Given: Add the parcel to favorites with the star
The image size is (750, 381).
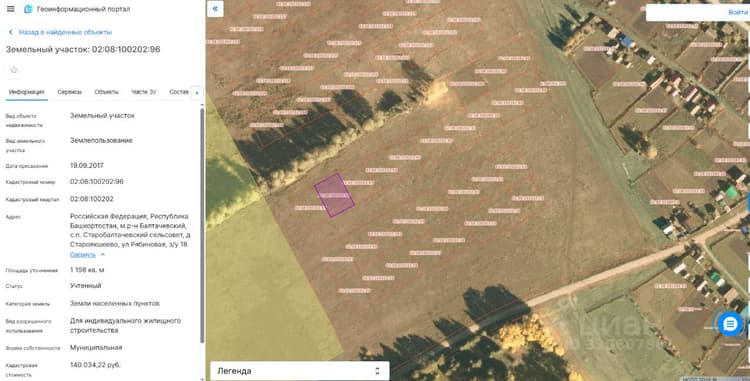Looking at the screenshot, I should pos(14,70).
